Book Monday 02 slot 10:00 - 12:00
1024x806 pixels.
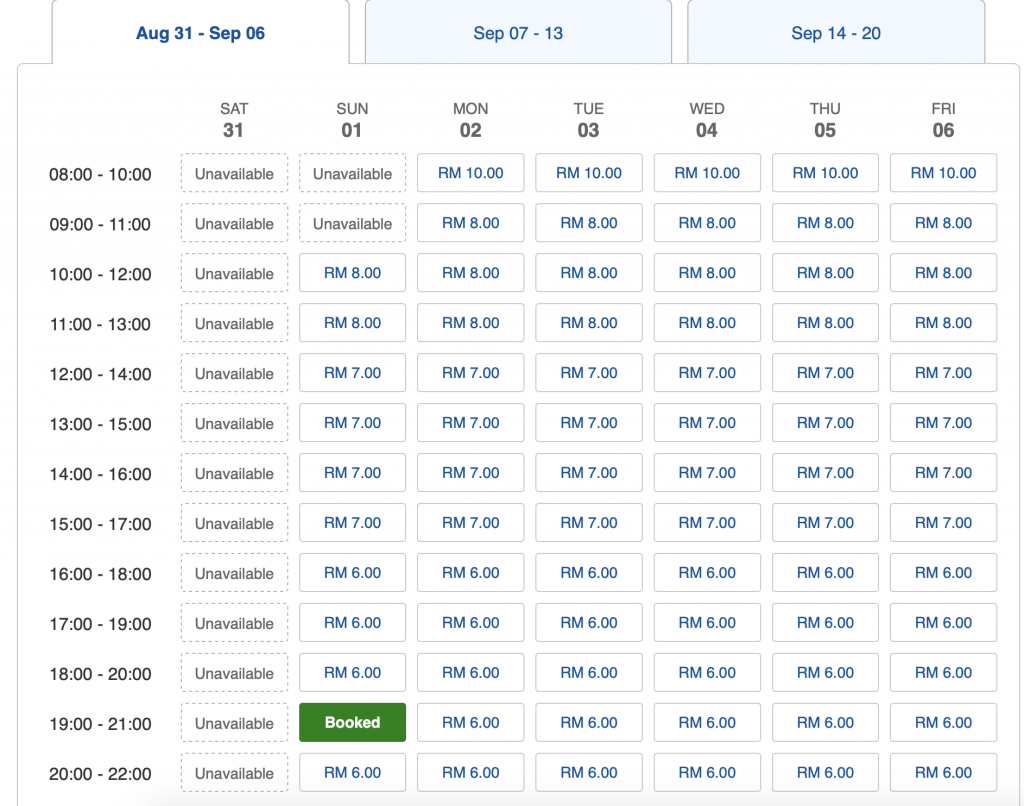click(470, 273)
